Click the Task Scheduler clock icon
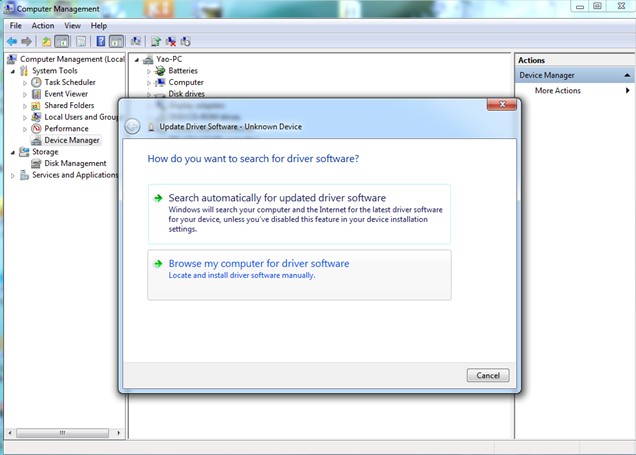Viewport: 636px width, 455px height. point(37,82)
